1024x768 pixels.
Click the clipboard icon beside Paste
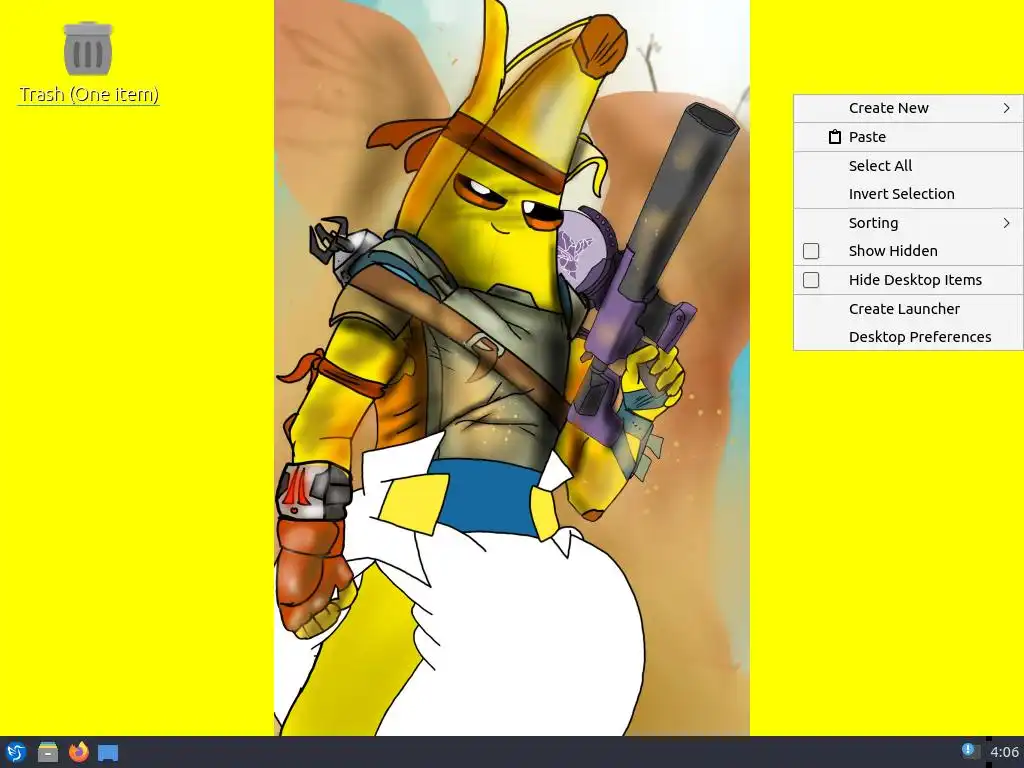(x=835, y=137)
